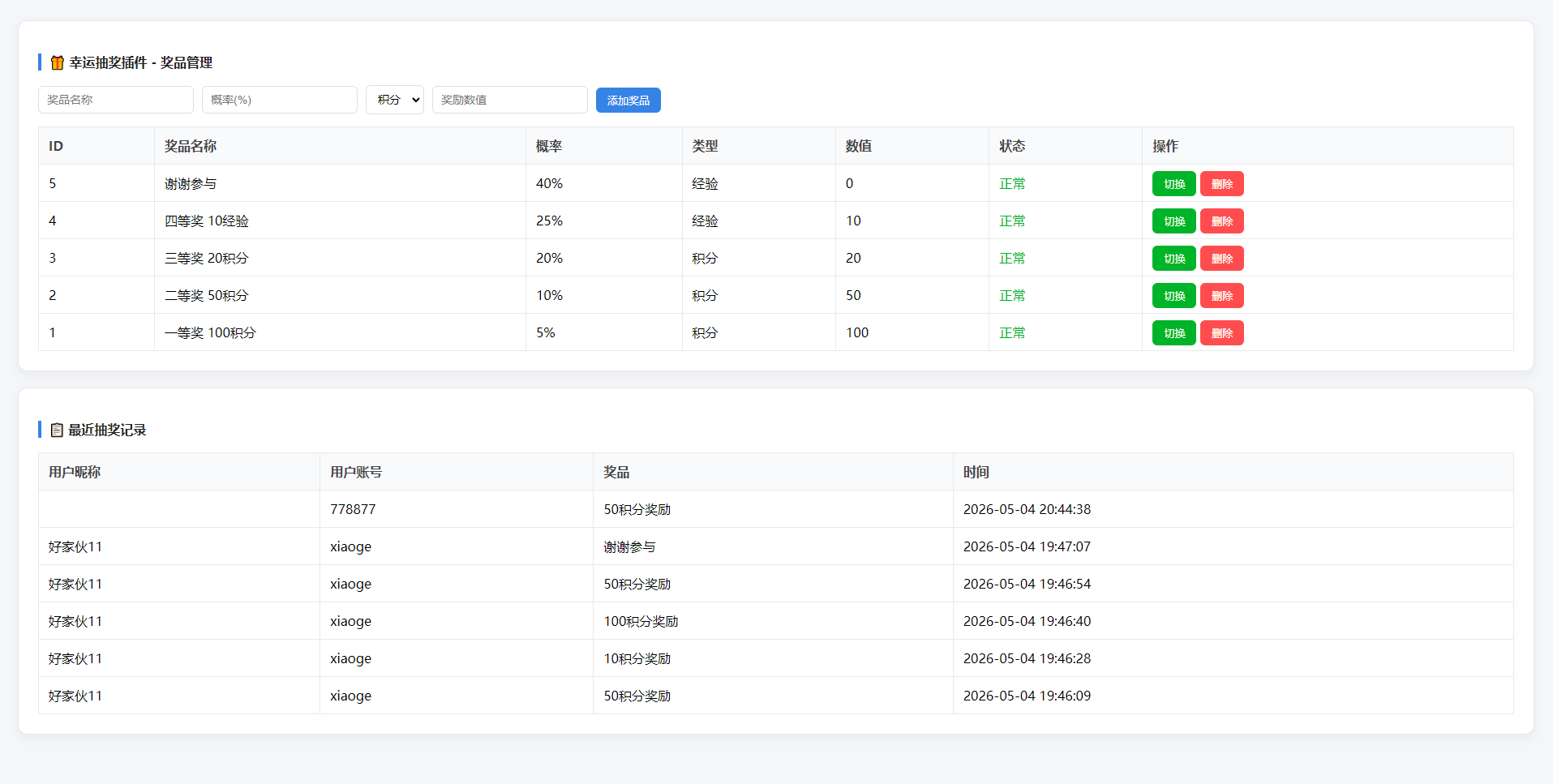Viewport: 1553px width, 784px height.
Task: Delete the 谢谢参与 prize row
Action: (x=1222, y=184)
